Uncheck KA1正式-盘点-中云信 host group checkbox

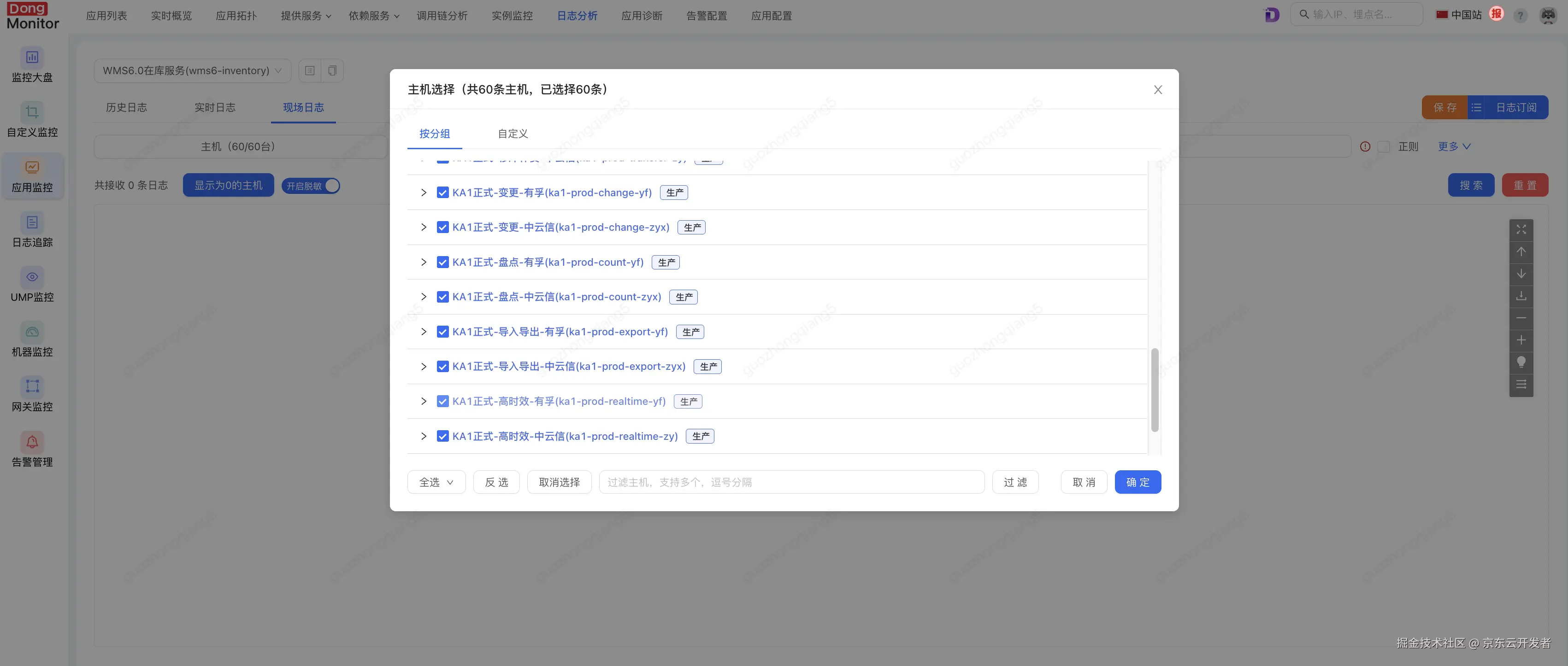coord(442,297)
